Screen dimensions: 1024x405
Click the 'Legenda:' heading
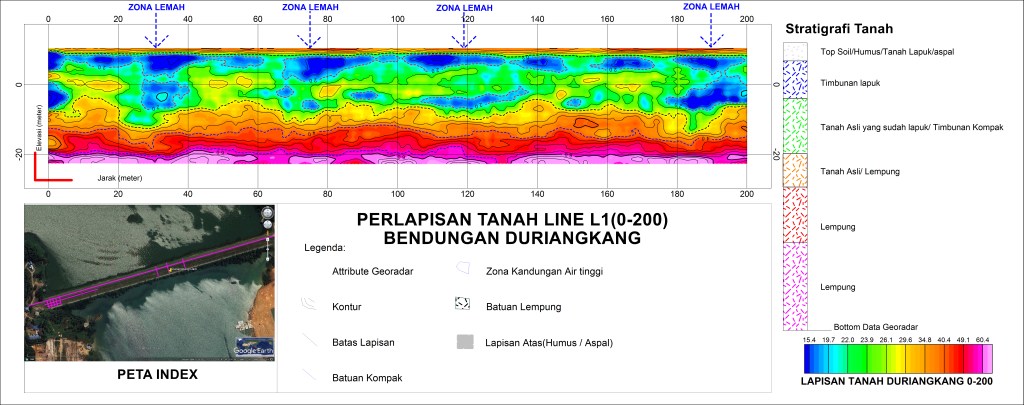tap(327, 248)
